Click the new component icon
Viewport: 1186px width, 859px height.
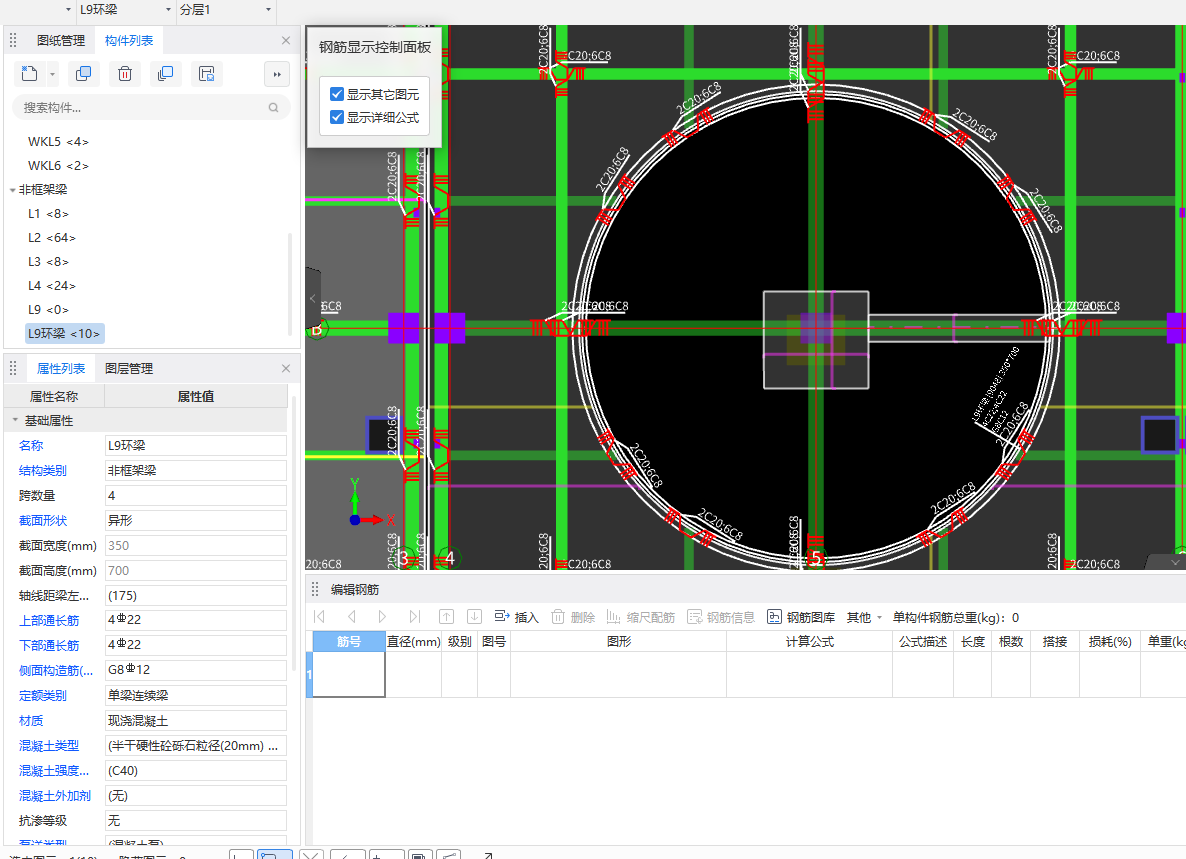click(29, 73)
